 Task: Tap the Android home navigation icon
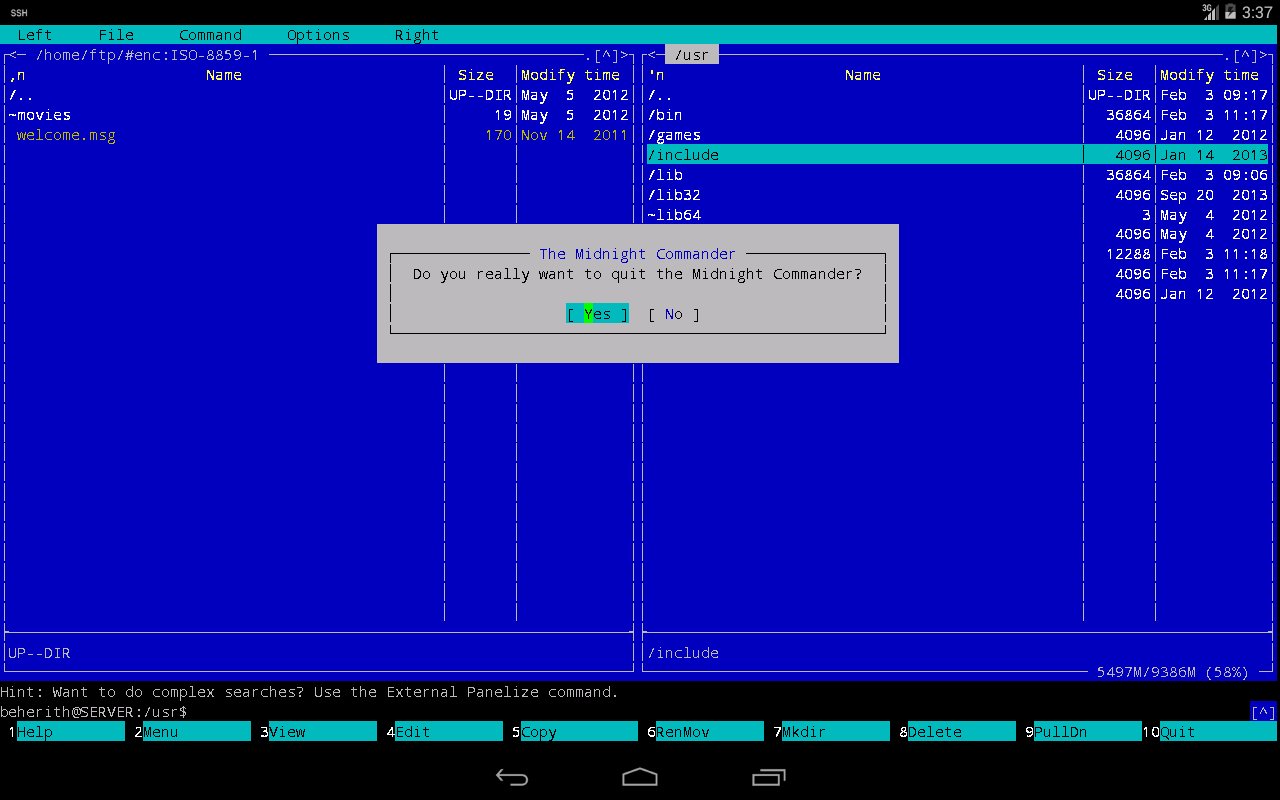[640, 777]
